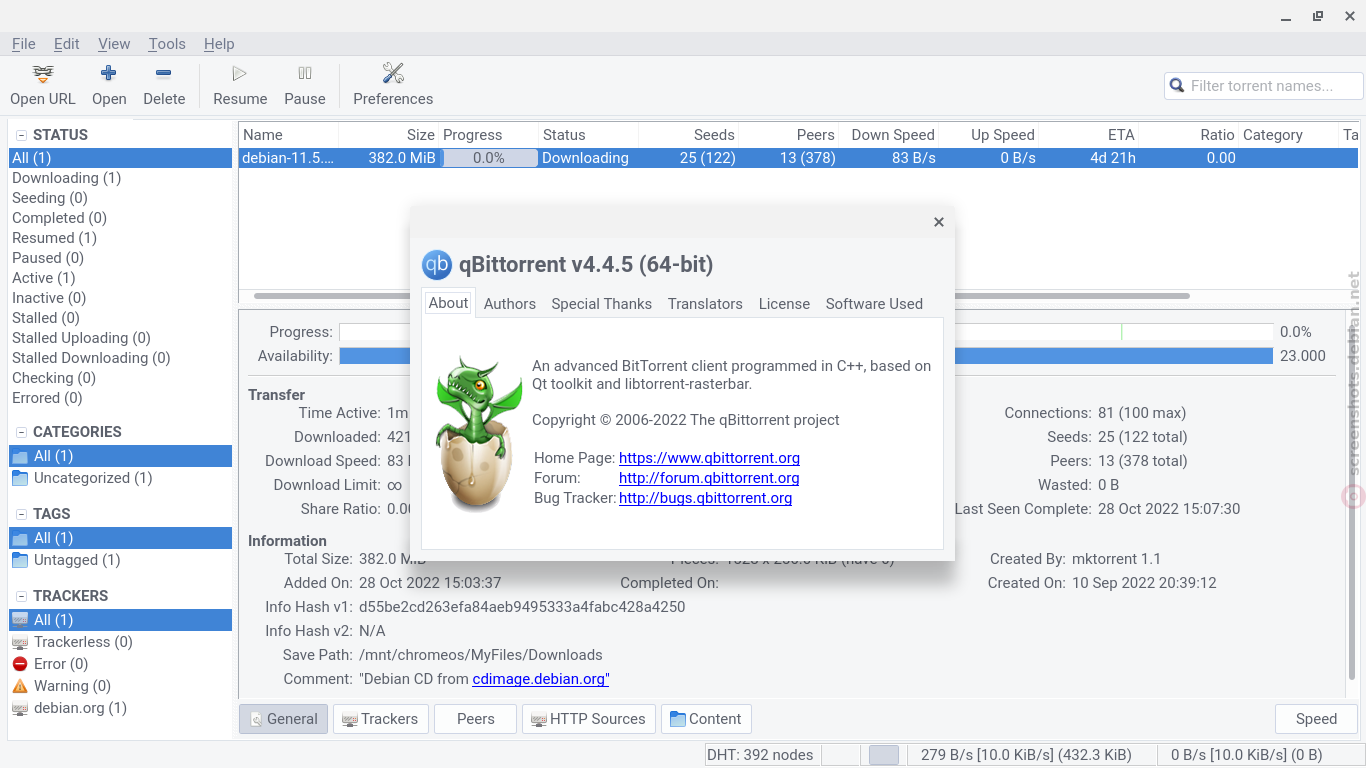Sort by the Down Speed column header
This screenshot has width=1366, height=768.
(x=888, y=135)
